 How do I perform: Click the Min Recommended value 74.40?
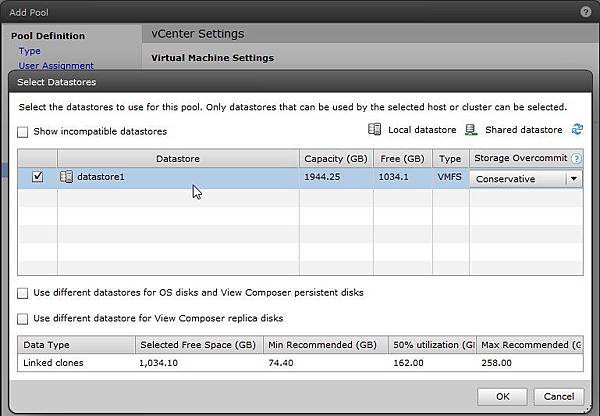click(x=281, y=363)
